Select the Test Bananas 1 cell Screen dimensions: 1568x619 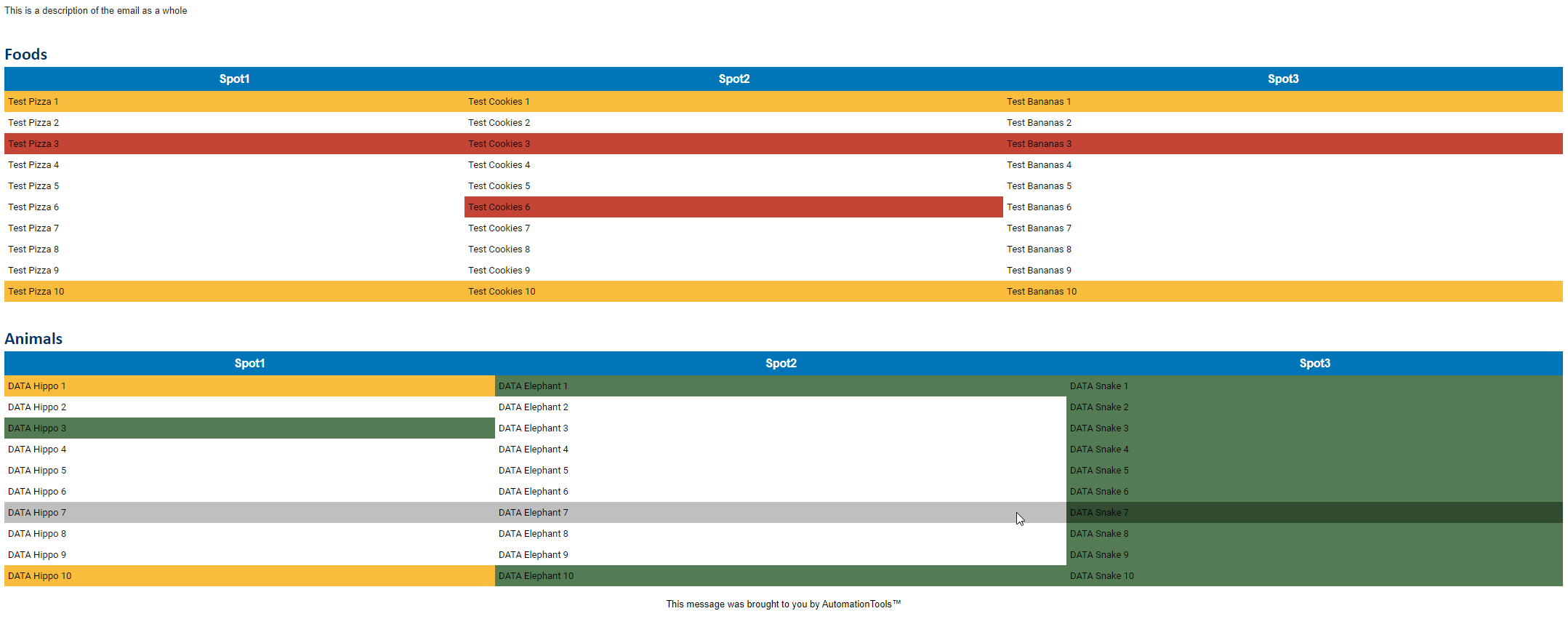coord(1283,102)
